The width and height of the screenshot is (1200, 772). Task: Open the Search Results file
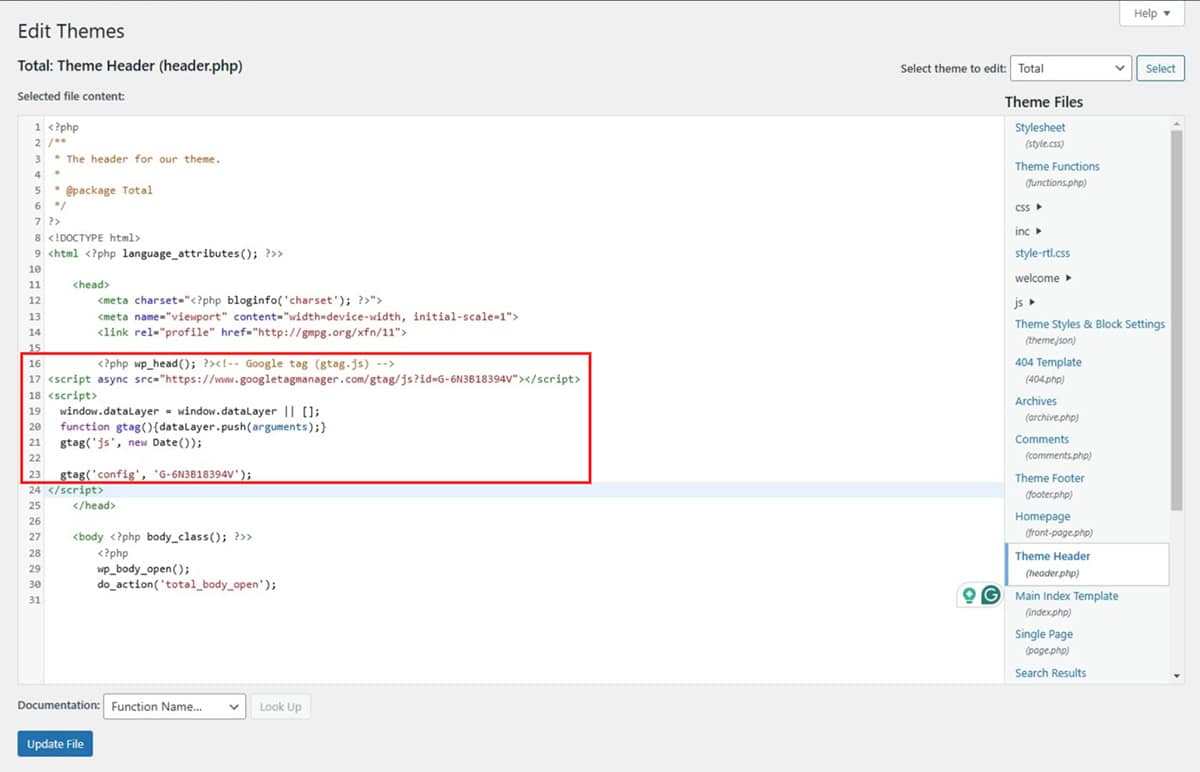click(x=1050, y=673)
